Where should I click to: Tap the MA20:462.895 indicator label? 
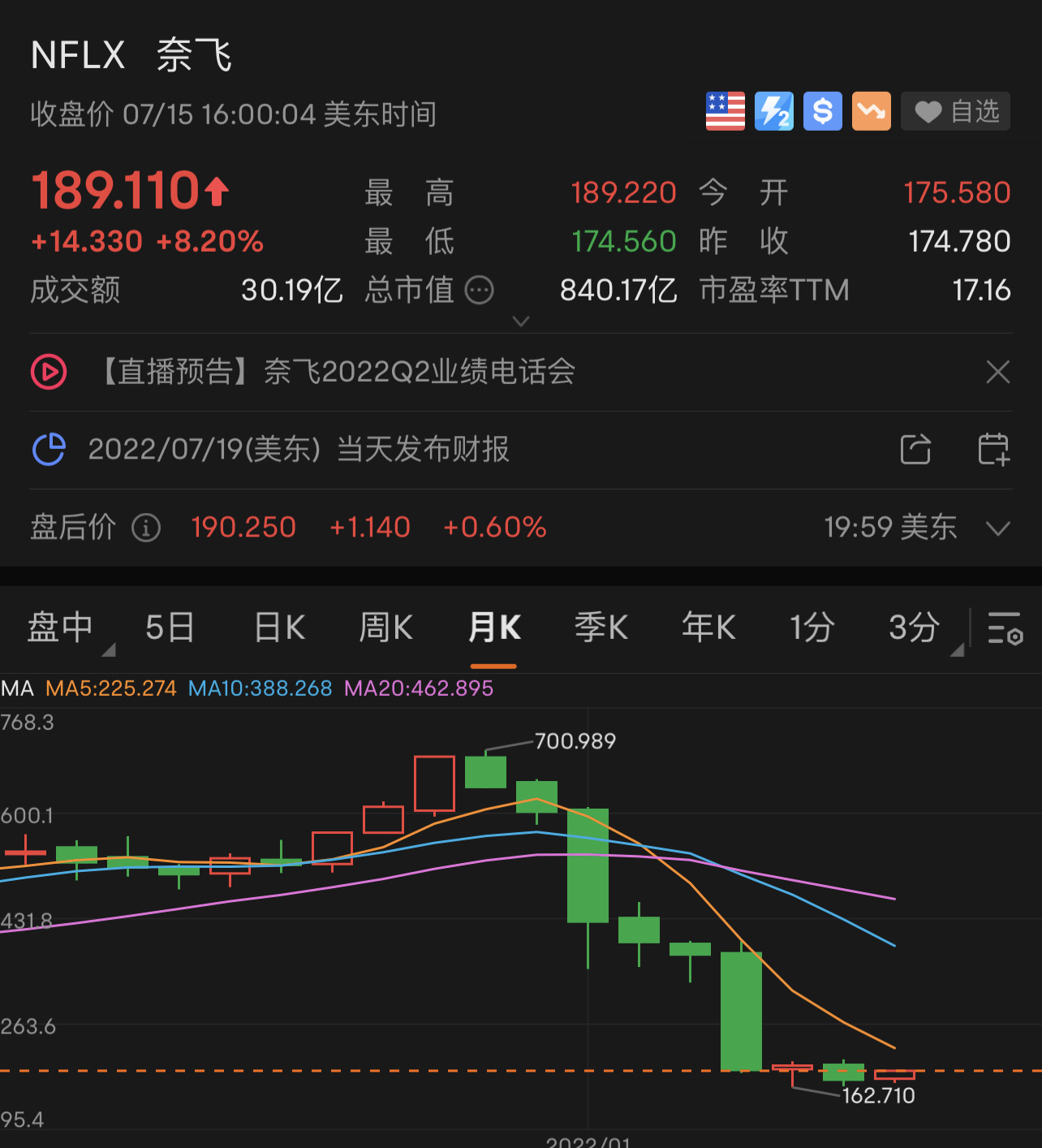pyautogui.click(x=419, y=688)
